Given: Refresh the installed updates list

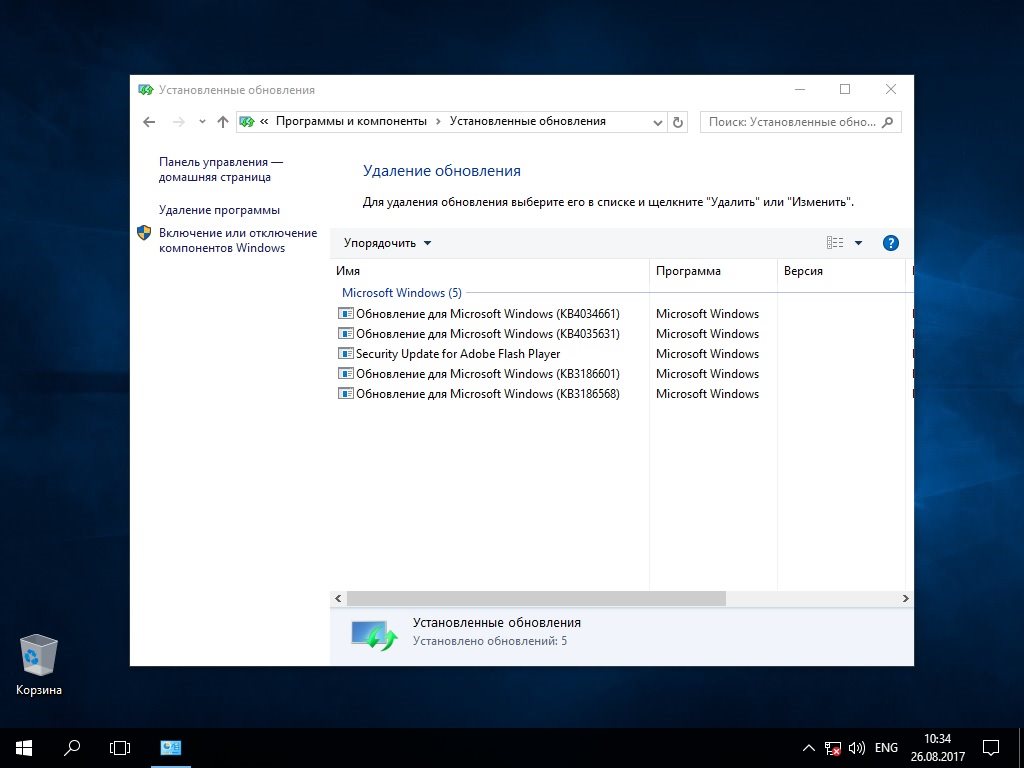Looking at the screenshot, I should tap(678, 122).
